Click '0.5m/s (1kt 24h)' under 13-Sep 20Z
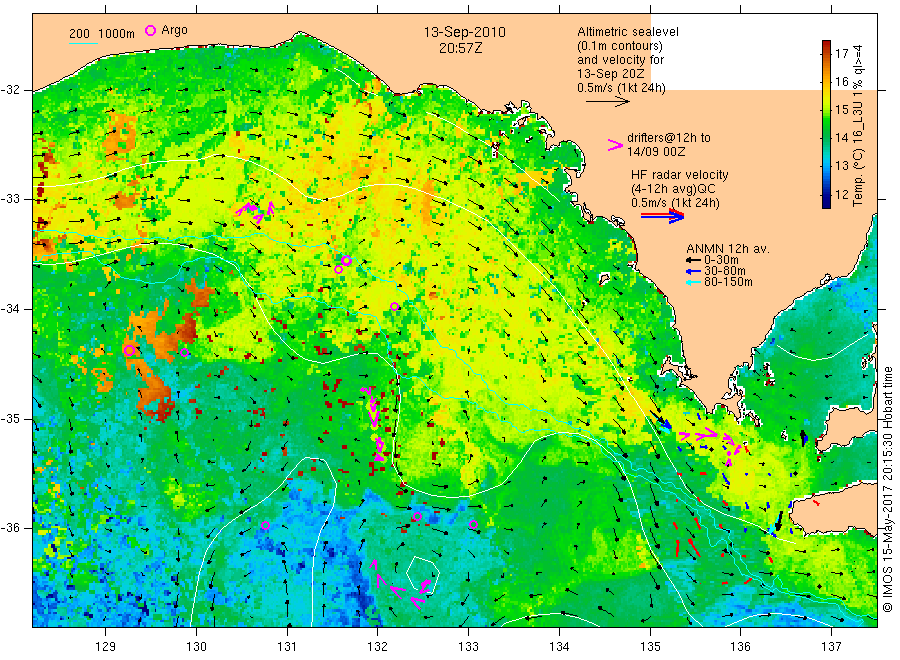900x660 pixels. (x=621, y=88)
